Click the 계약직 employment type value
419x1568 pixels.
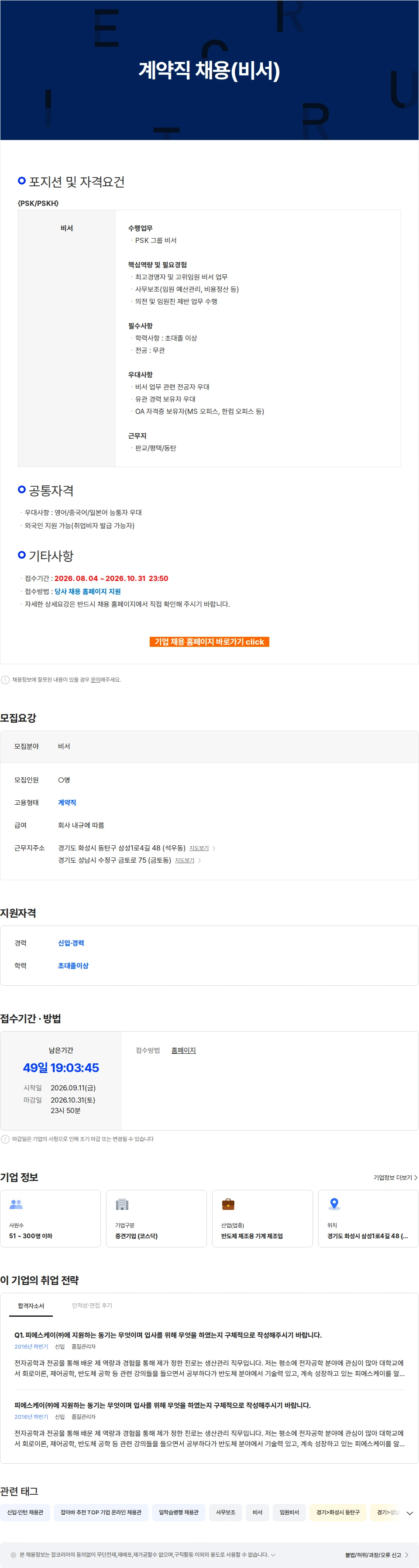[x=67, y=802]
